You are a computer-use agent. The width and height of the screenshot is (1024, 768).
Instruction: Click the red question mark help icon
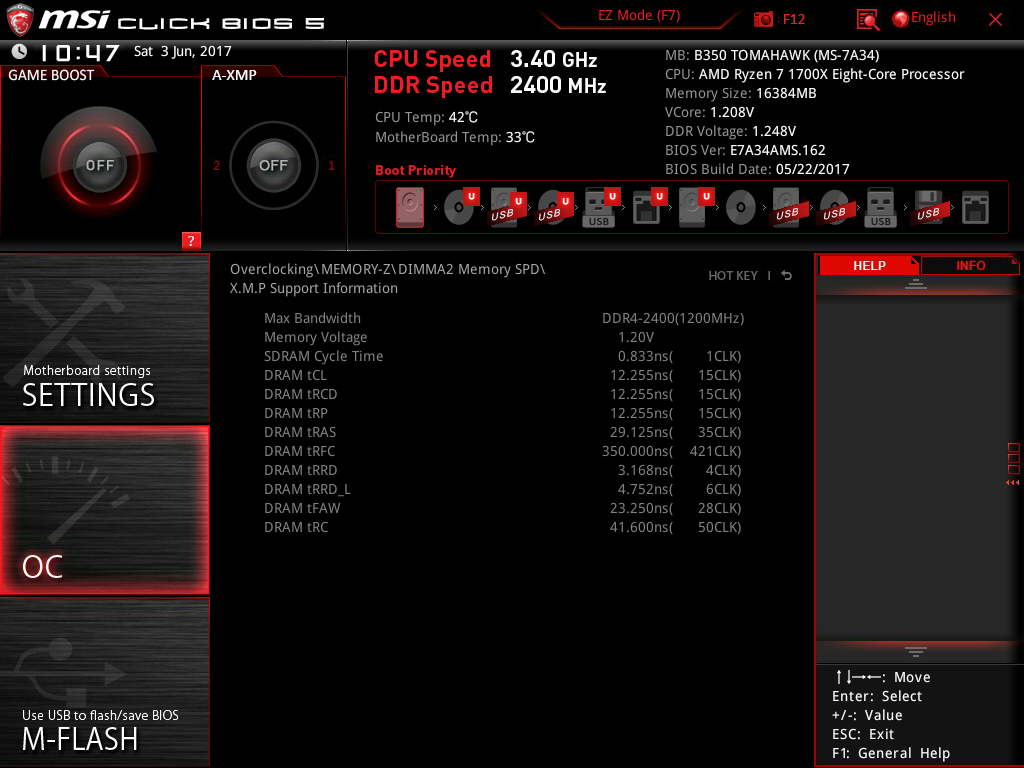point(191,240)
